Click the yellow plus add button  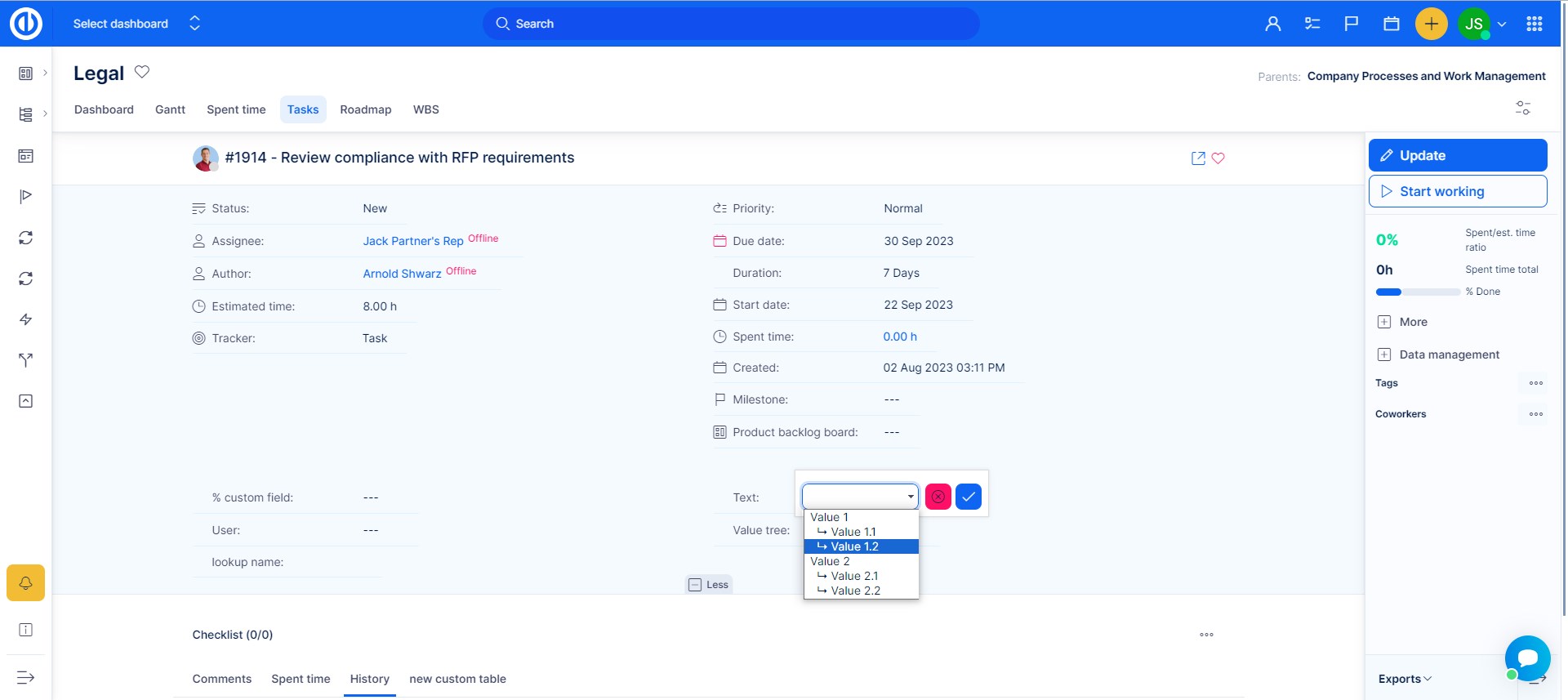1431,24
